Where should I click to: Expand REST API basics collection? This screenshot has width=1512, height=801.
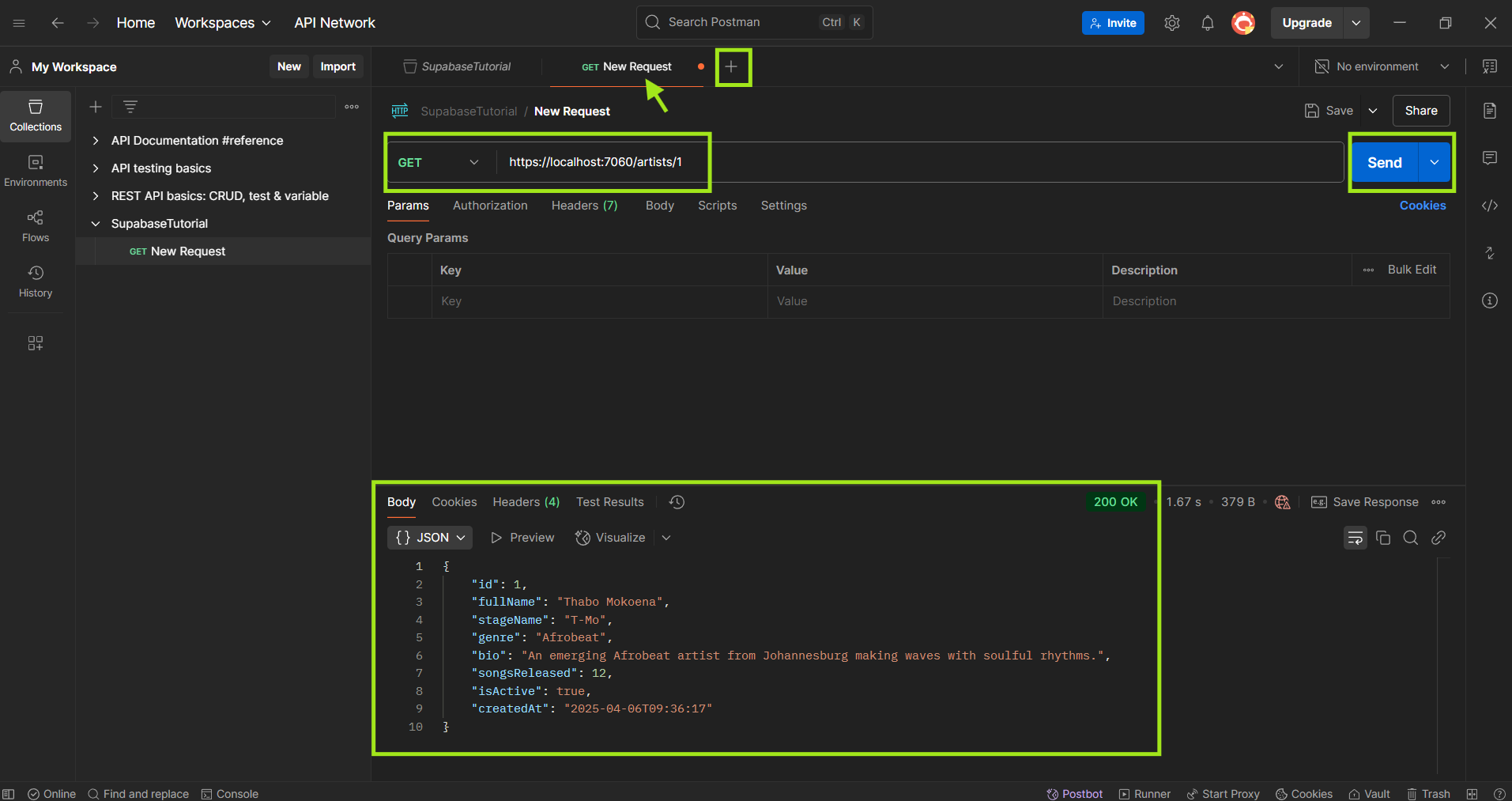pos(96,196)
